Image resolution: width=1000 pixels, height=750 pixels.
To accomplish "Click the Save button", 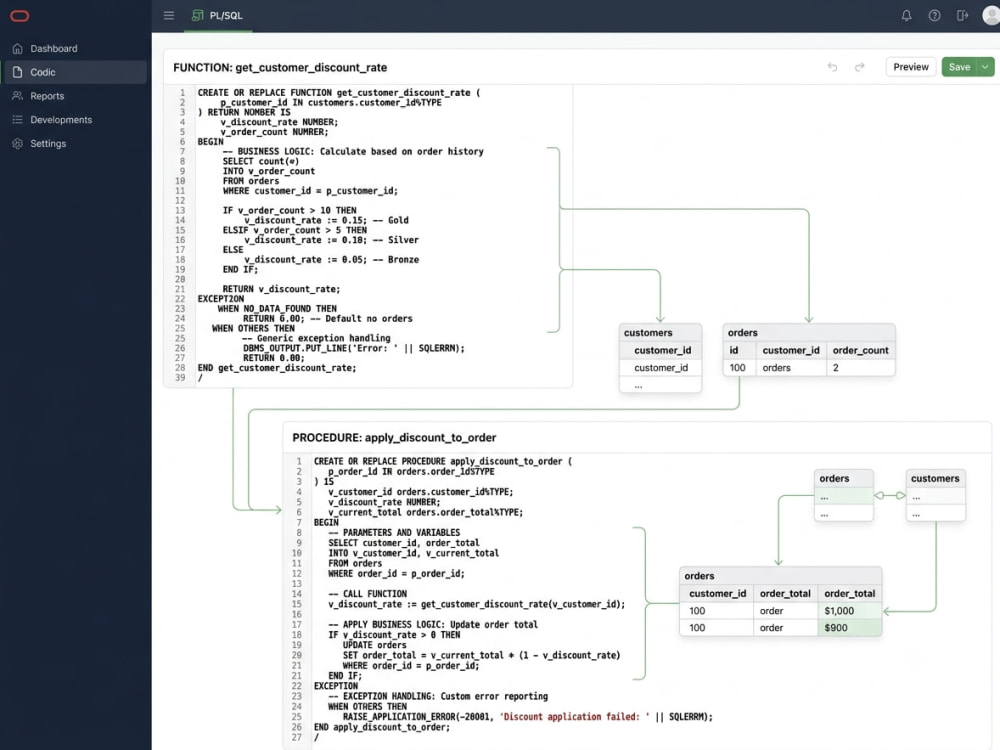I will click(959, 67).
